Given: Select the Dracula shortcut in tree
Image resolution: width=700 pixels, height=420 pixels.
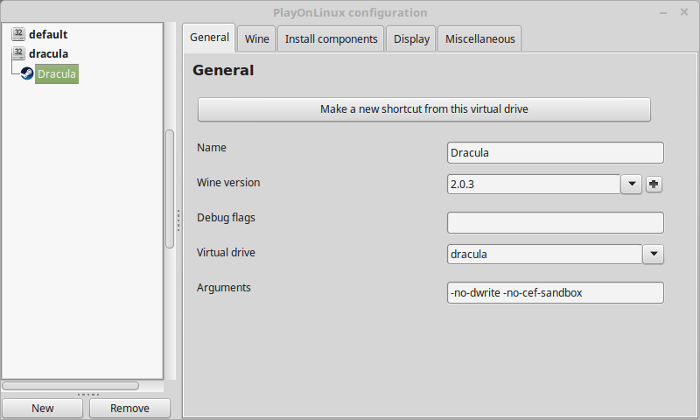Looking at the screenshot, I should (57, 74).
